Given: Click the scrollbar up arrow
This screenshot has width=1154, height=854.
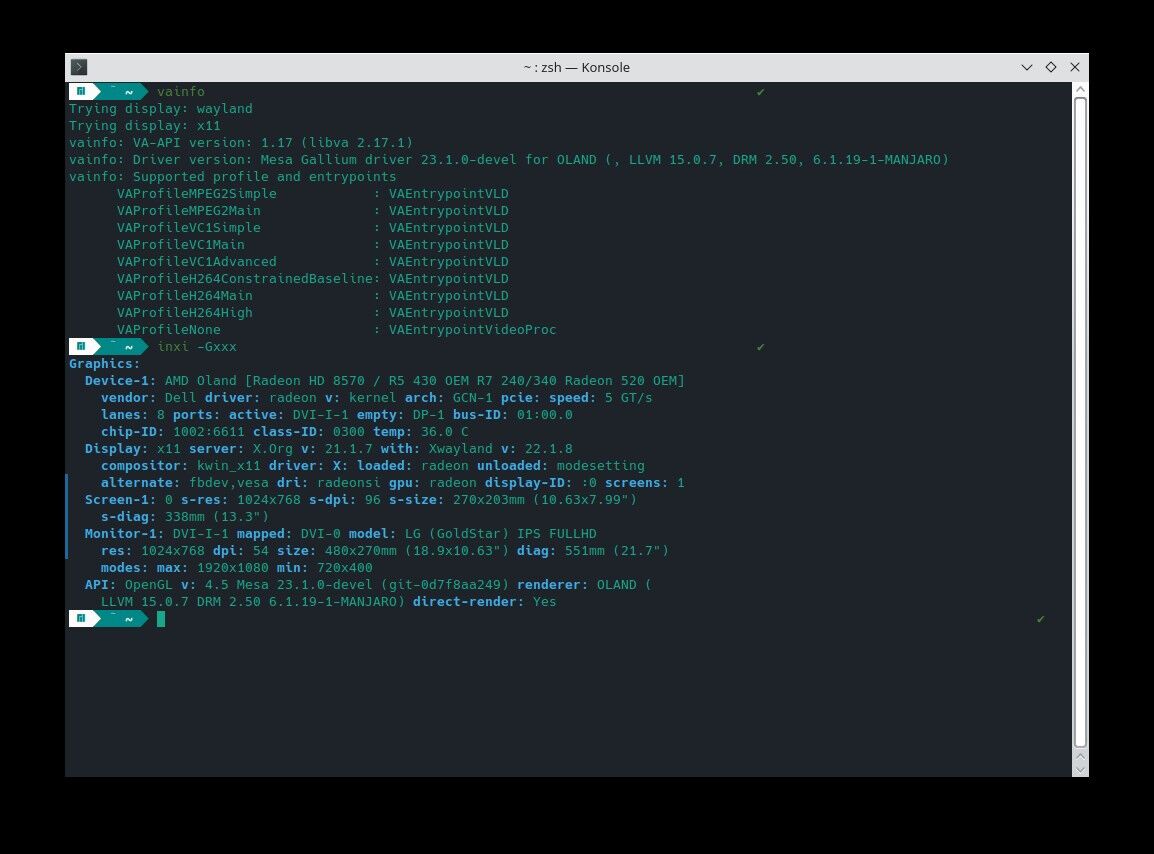Looking at the screenshot, I should pyautogui.click(x=1080, y=90).
